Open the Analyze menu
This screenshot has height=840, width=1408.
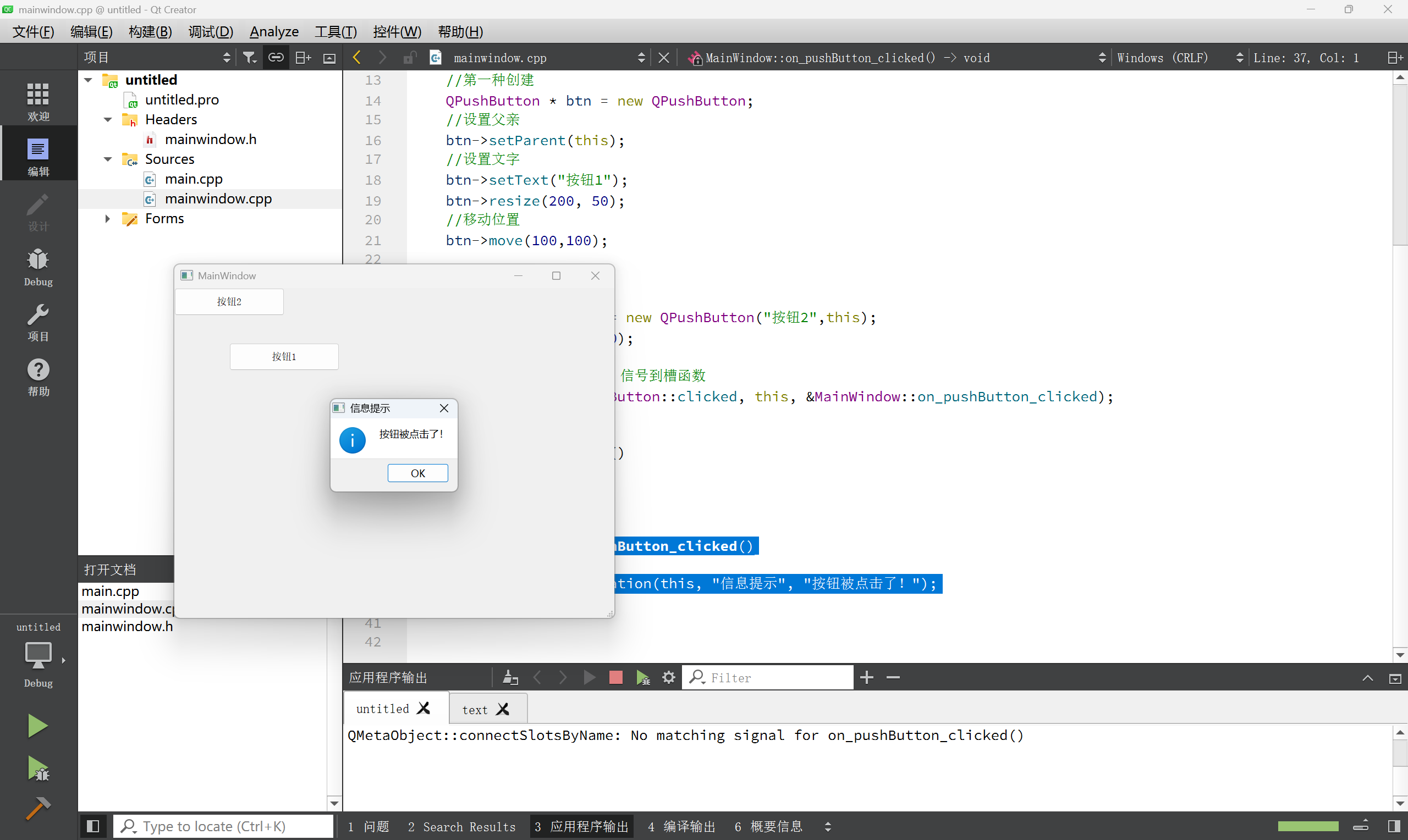click(x=274, y=32)
